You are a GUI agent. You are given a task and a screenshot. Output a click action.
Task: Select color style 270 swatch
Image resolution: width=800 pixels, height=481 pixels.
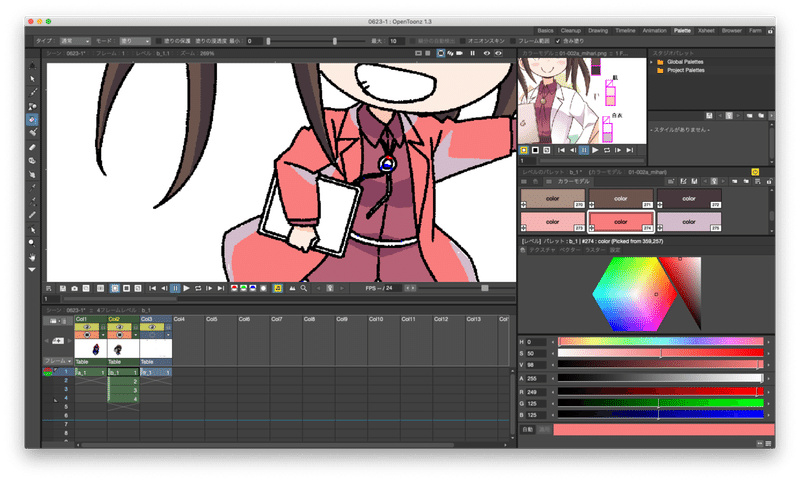click(x=553, y=198)
